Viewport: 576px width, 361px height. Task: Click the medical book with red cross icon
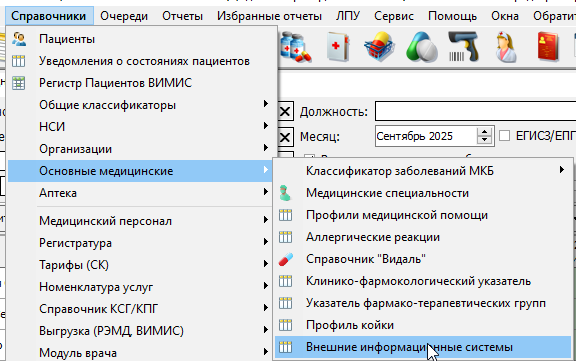[x=338, y=47]
